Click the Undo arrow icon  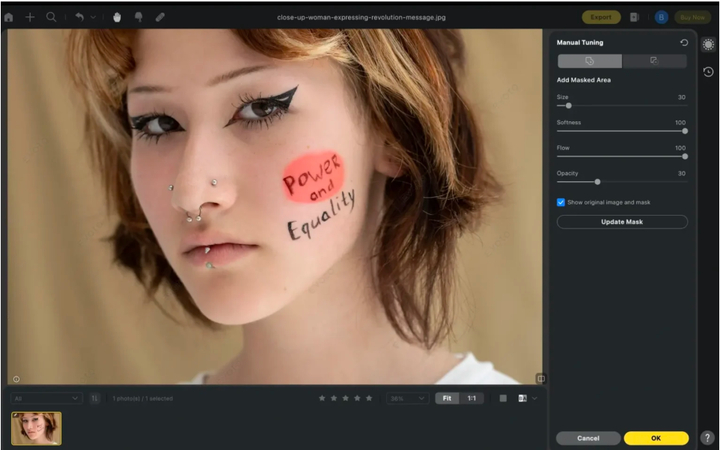coord(80,17)
